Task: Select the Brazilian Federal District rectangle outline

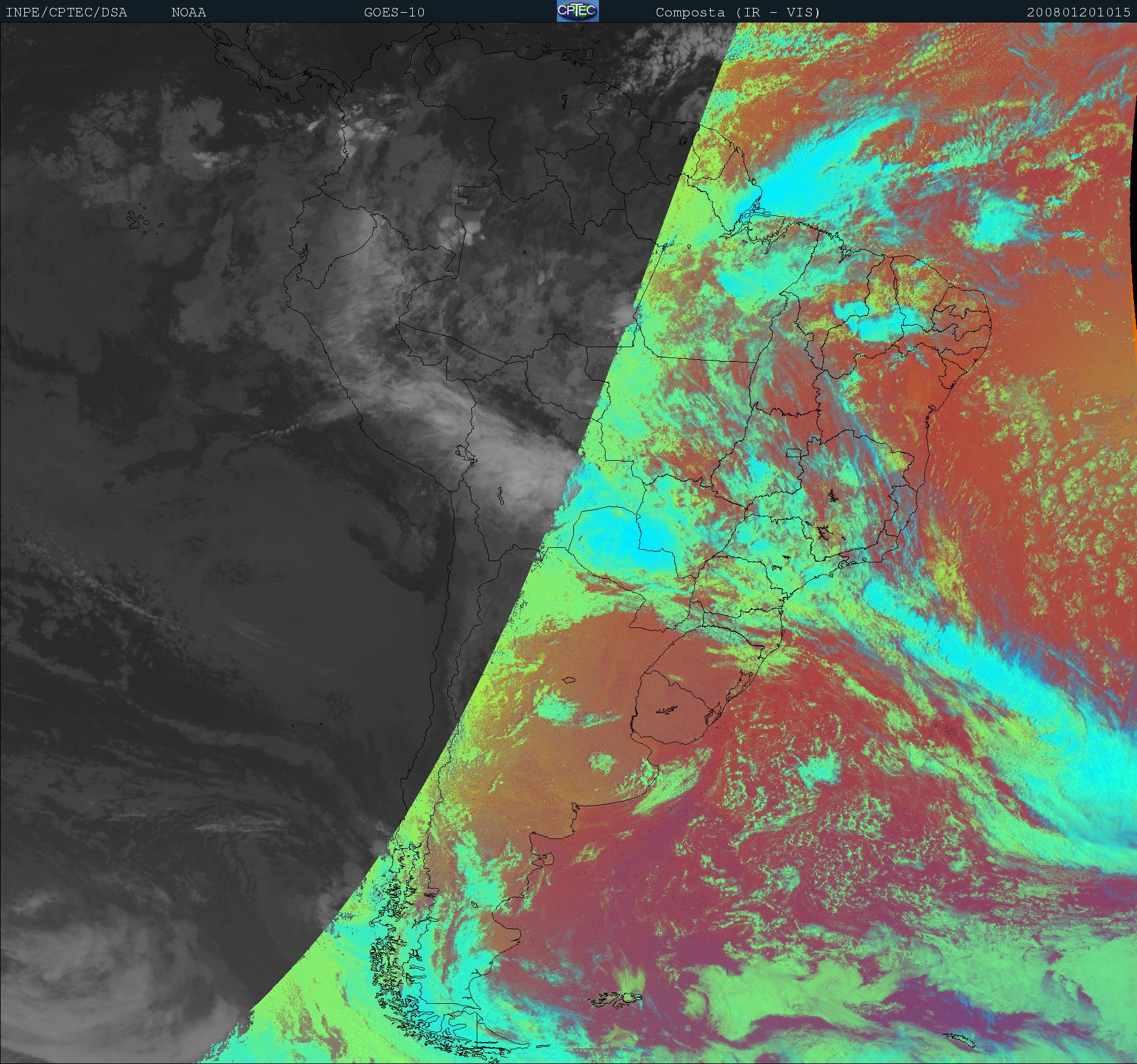Action: tap(793, 452)
